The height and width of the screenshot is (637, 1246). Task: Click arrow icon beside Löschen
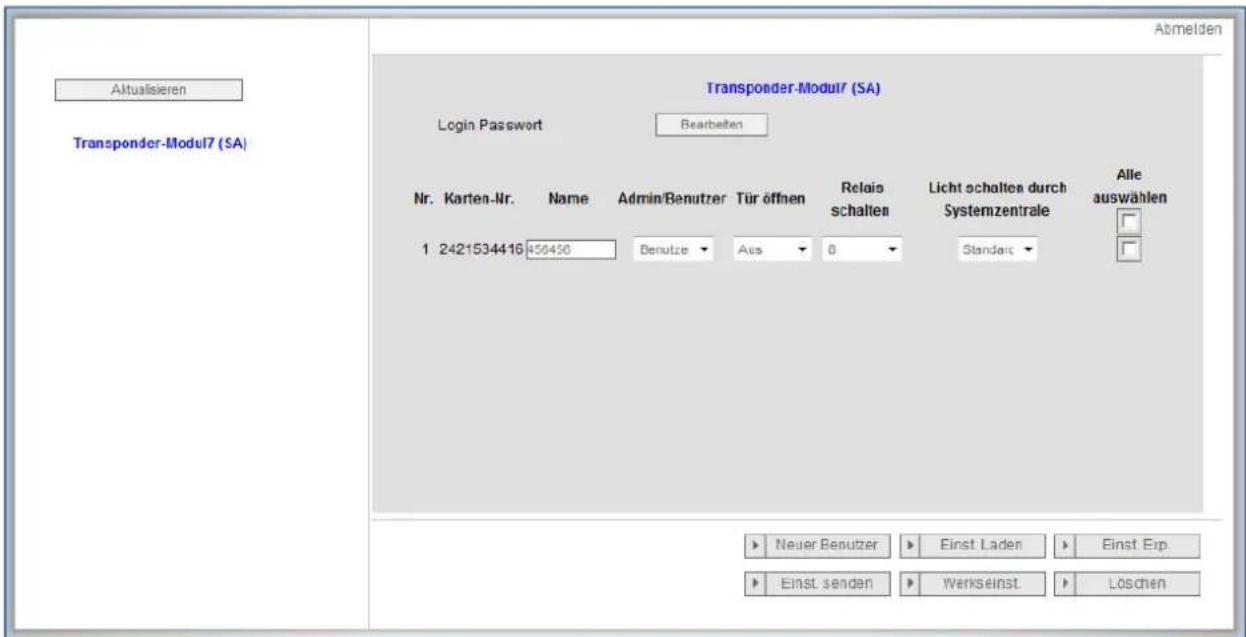(x=1065, y=582)
